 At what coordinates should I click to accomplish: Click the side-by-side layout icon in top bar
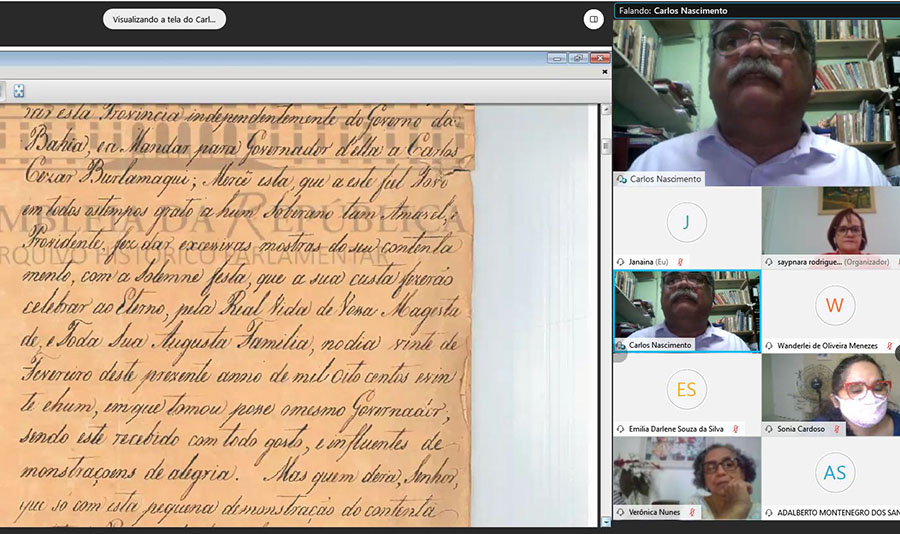tap(593, 19)
